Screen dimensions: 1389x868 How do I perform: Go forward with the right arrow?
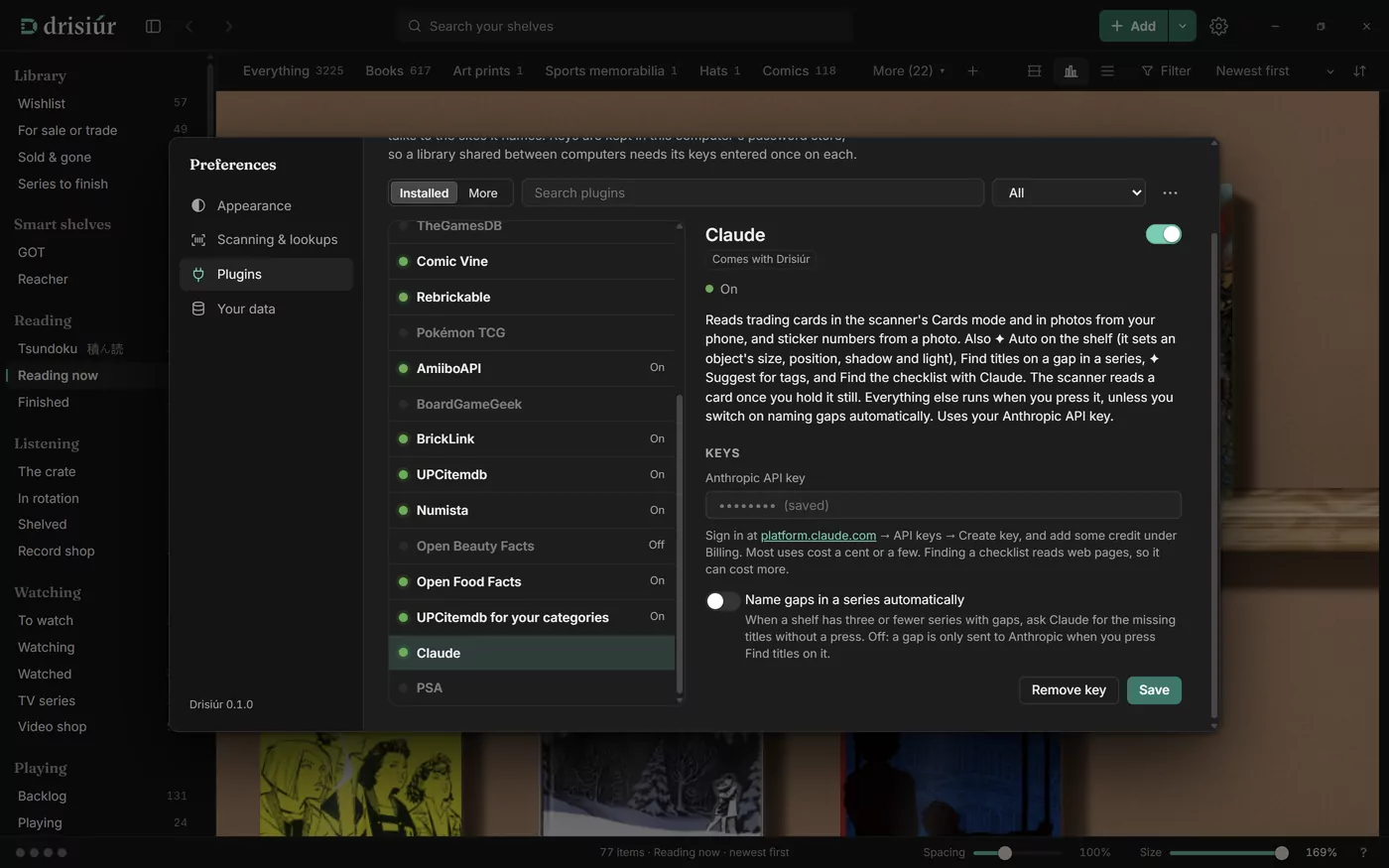[228, 26]
